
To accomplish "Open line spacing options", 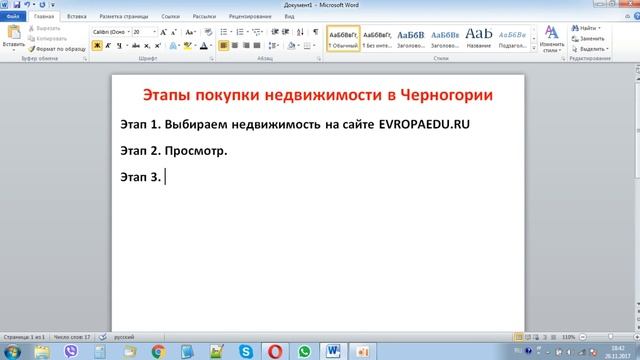I will tap(273, 46).
